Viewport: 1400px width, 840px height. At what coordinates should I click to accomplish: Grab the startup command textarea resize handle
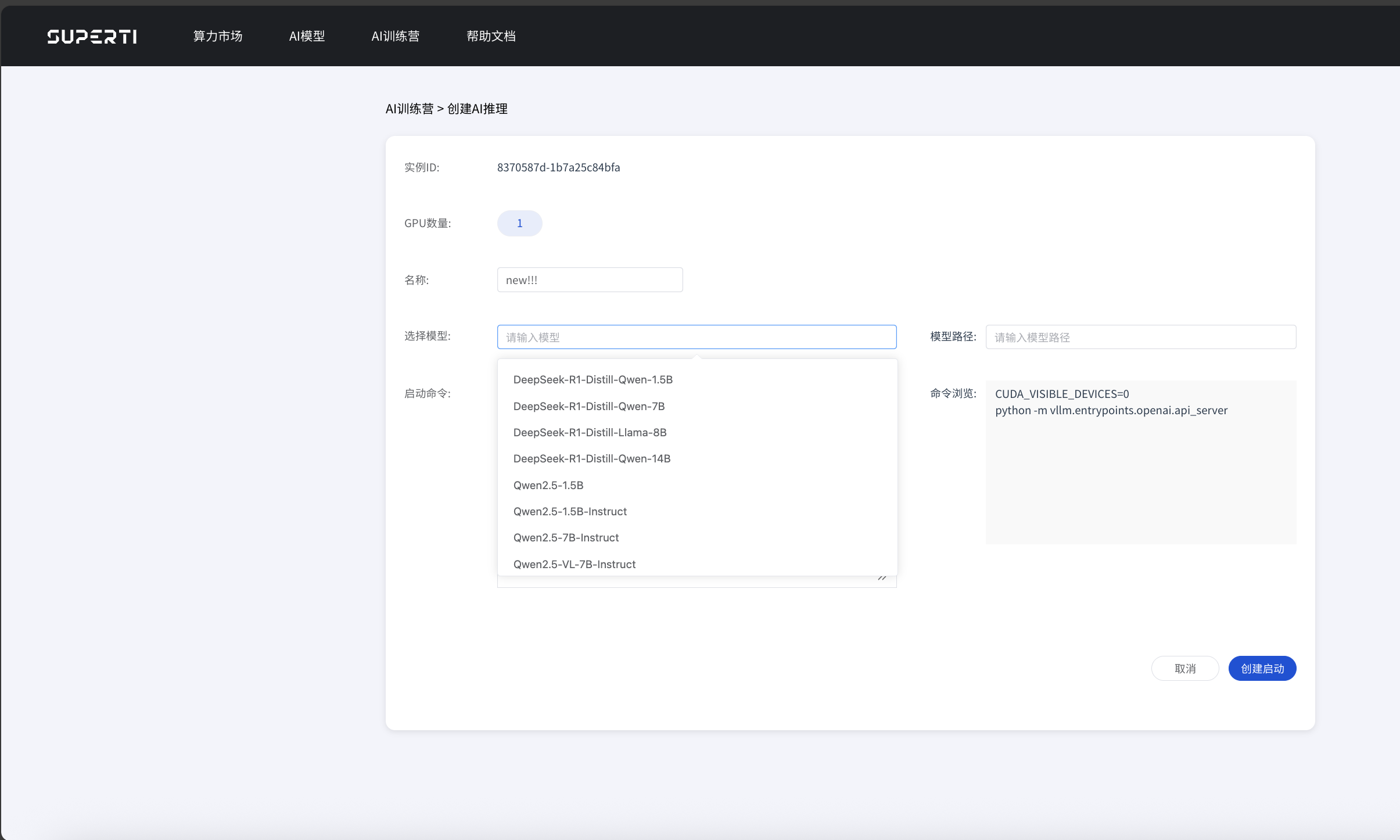click(x=882, y=578)
